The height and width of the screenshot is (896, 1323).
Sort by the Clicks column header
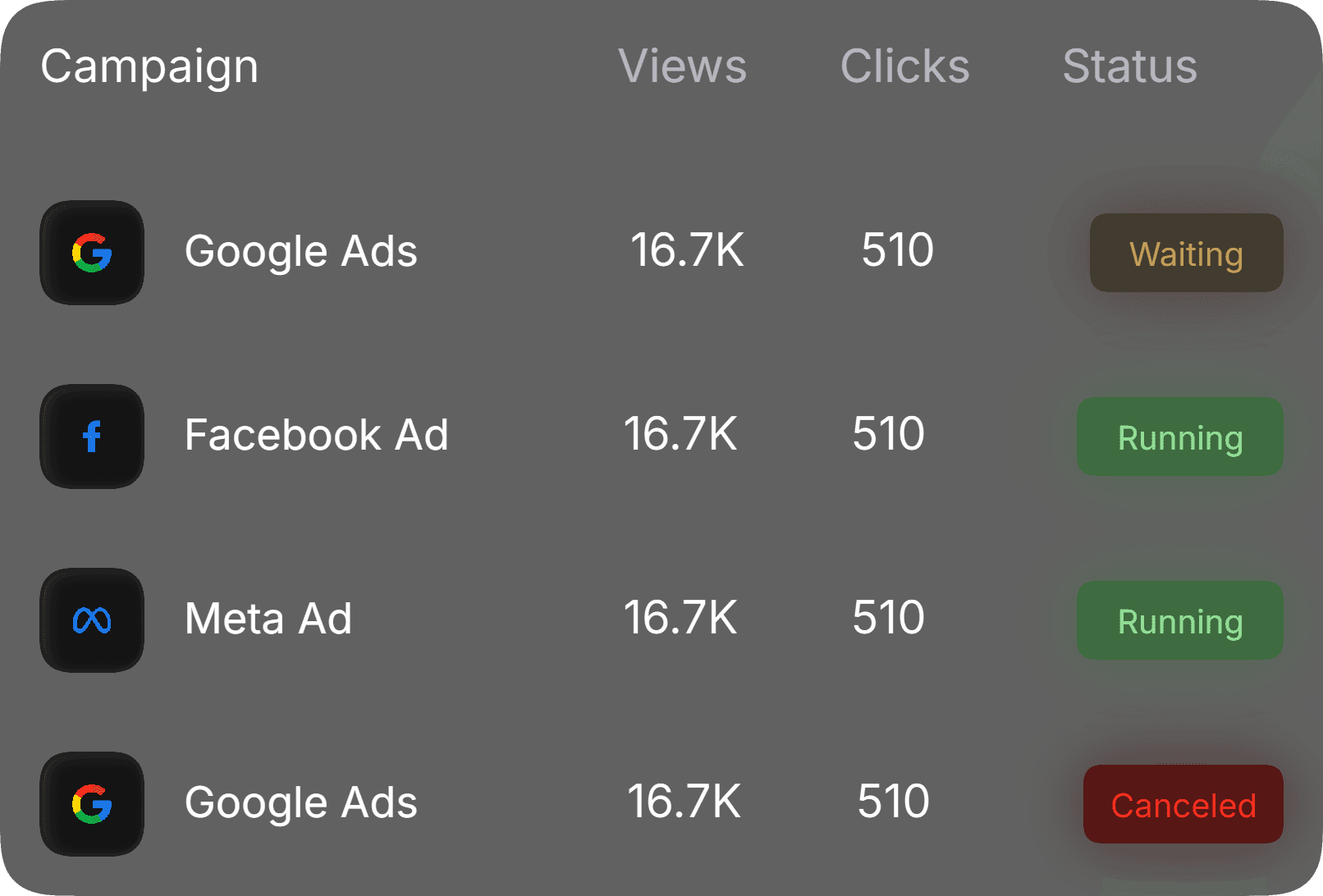tap(904, 66)
